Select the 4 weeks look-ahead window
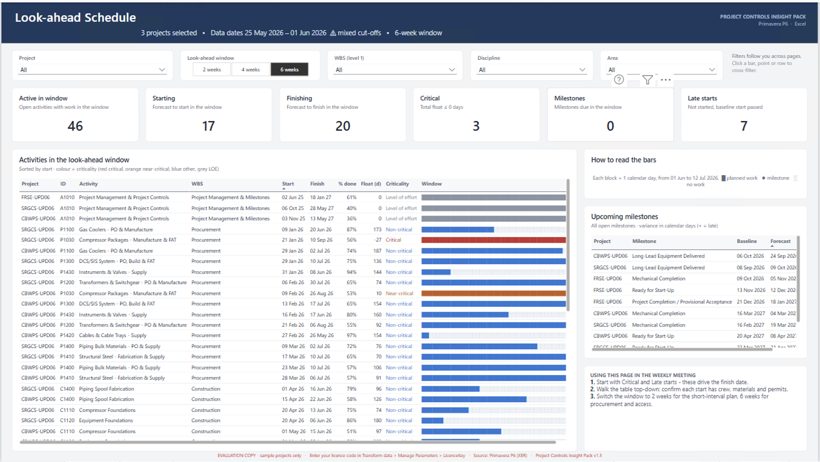Screen dimensions: 820x462 coord(250,69)
